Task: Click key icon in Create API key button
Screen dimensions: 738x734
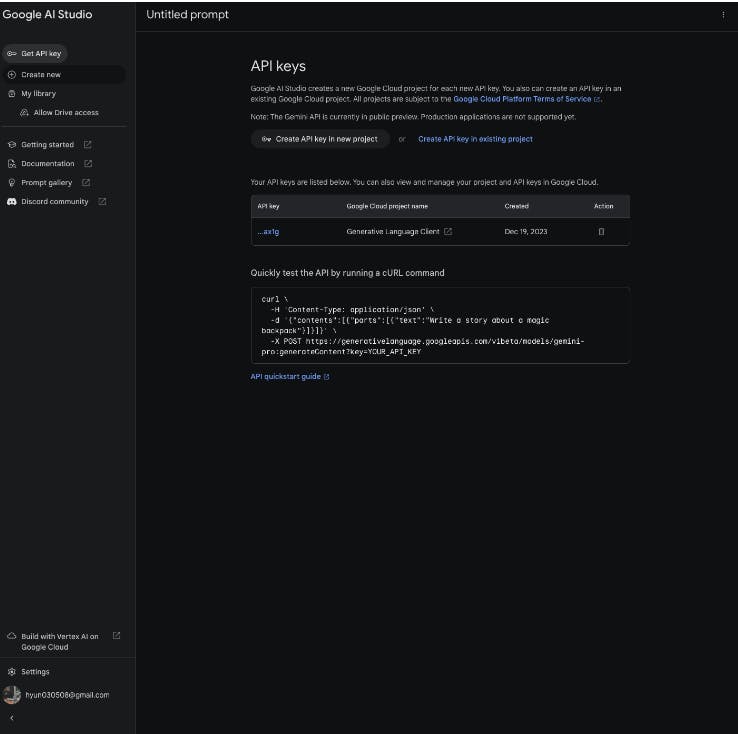Action: 266,139
